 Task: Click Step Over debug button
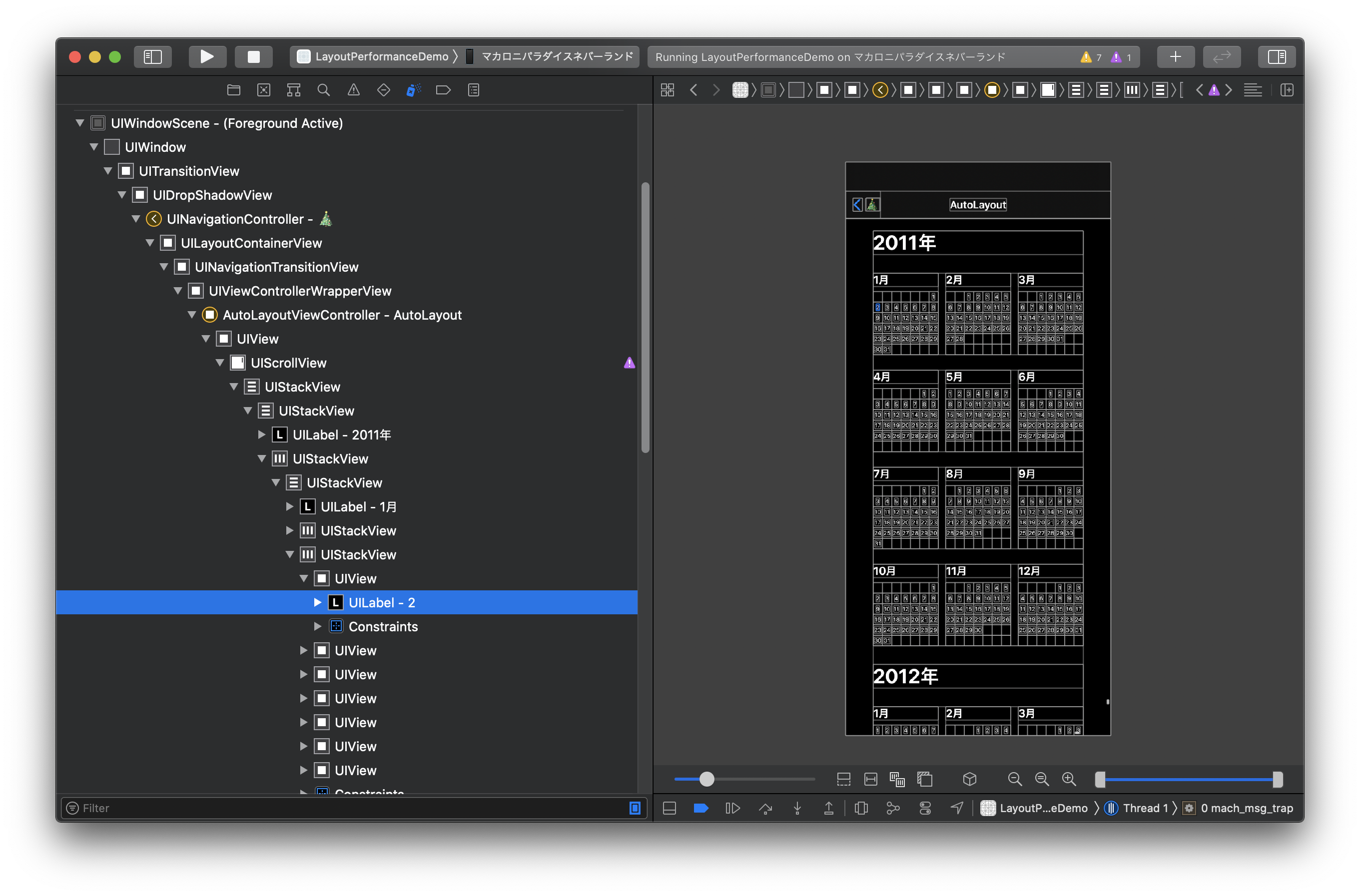(x=765, y=808)
